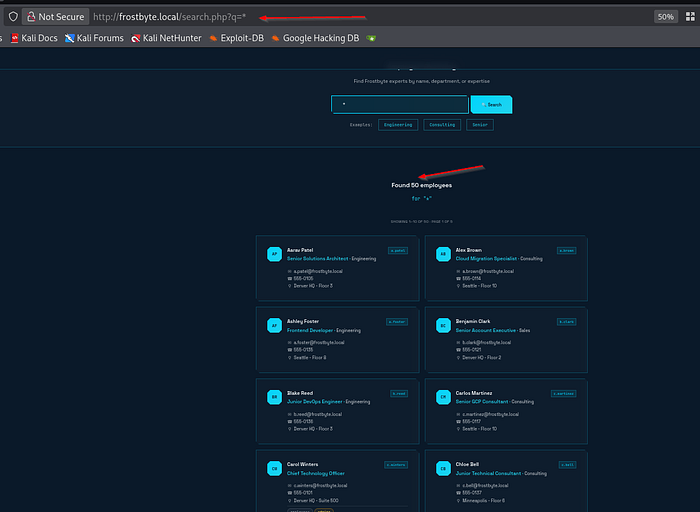Click the Junior Technical Consultant title
Screen dimensions: 700x512
pos(488,473)
